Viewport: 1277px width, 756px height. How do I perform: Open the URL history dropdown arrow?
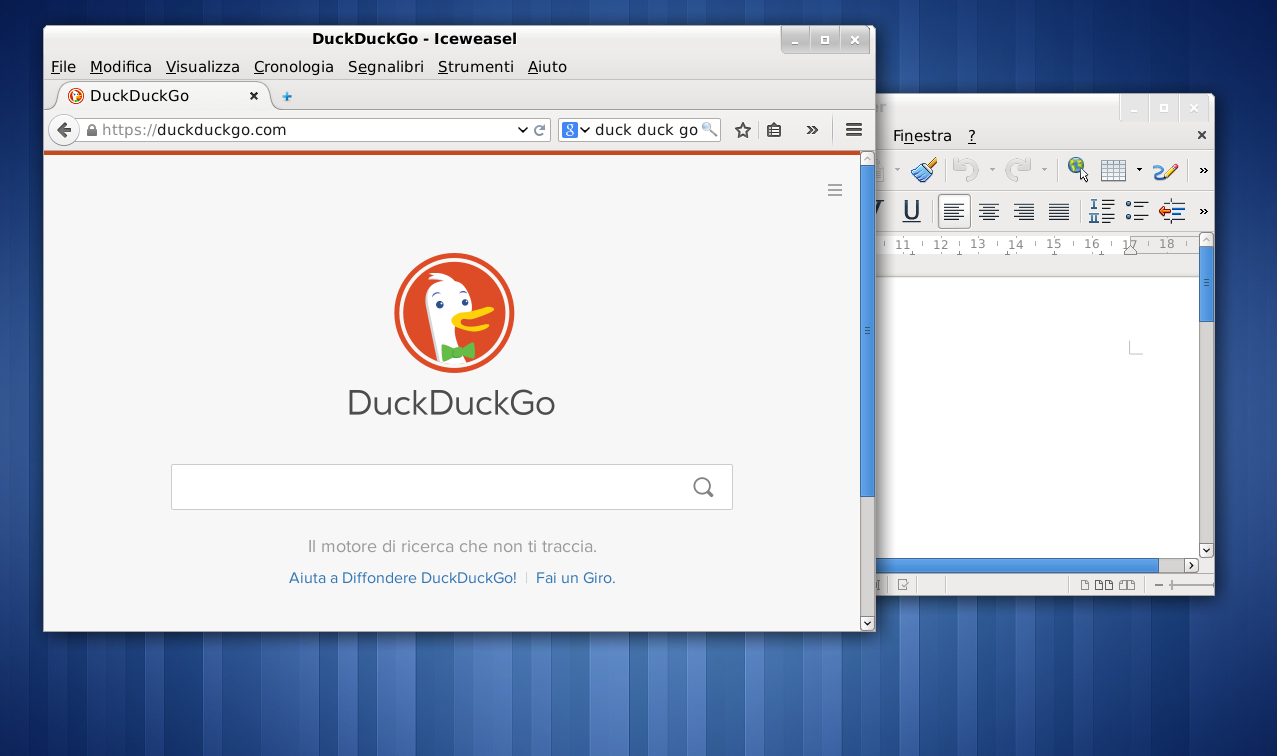pos(523,130)
